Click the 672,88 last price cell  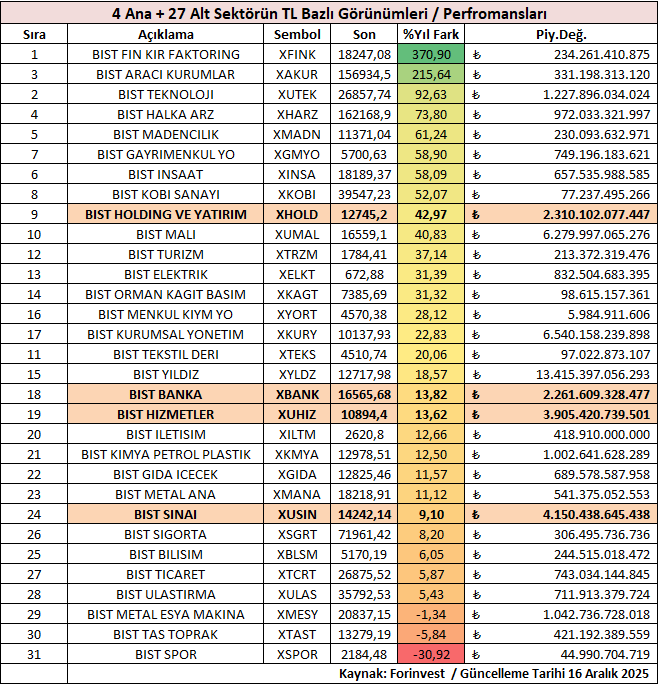[x=364, y=274]
